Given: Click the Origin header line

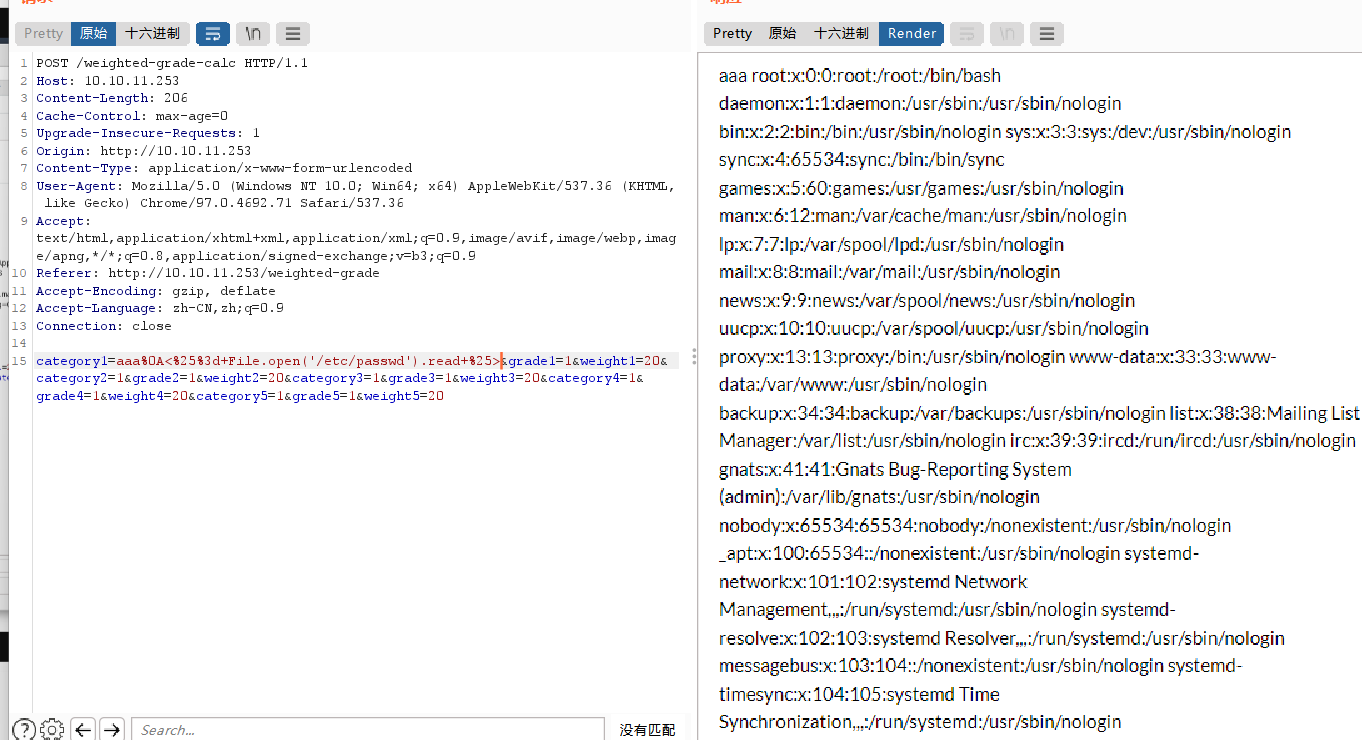Looking at the screenshot, I should [144, 151].
